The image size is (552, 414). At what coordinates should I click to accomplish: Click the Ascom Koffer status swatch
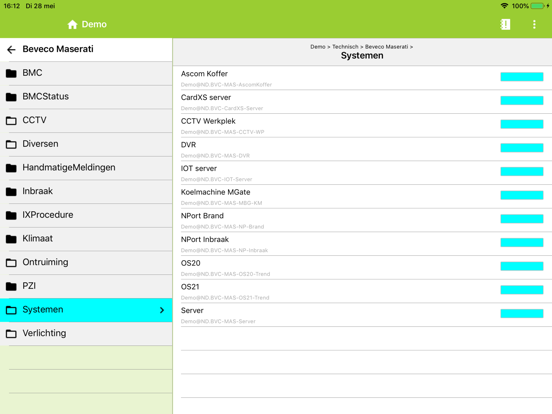pyautogui.click(x=522, y=77)
